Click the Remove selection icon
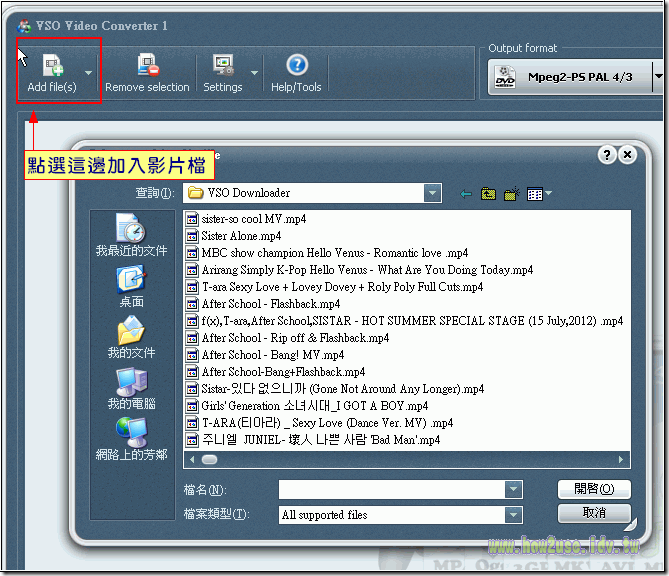Image resolution: width=669 pixels, height=576 pixels. click(148, 64)
